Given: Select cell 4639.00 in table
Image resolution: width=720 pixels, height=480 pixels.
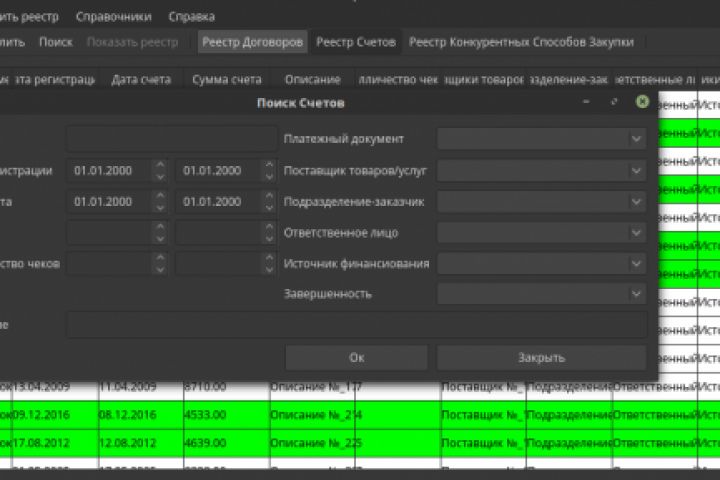Looking at the screenshot, I should coord(227,443).
